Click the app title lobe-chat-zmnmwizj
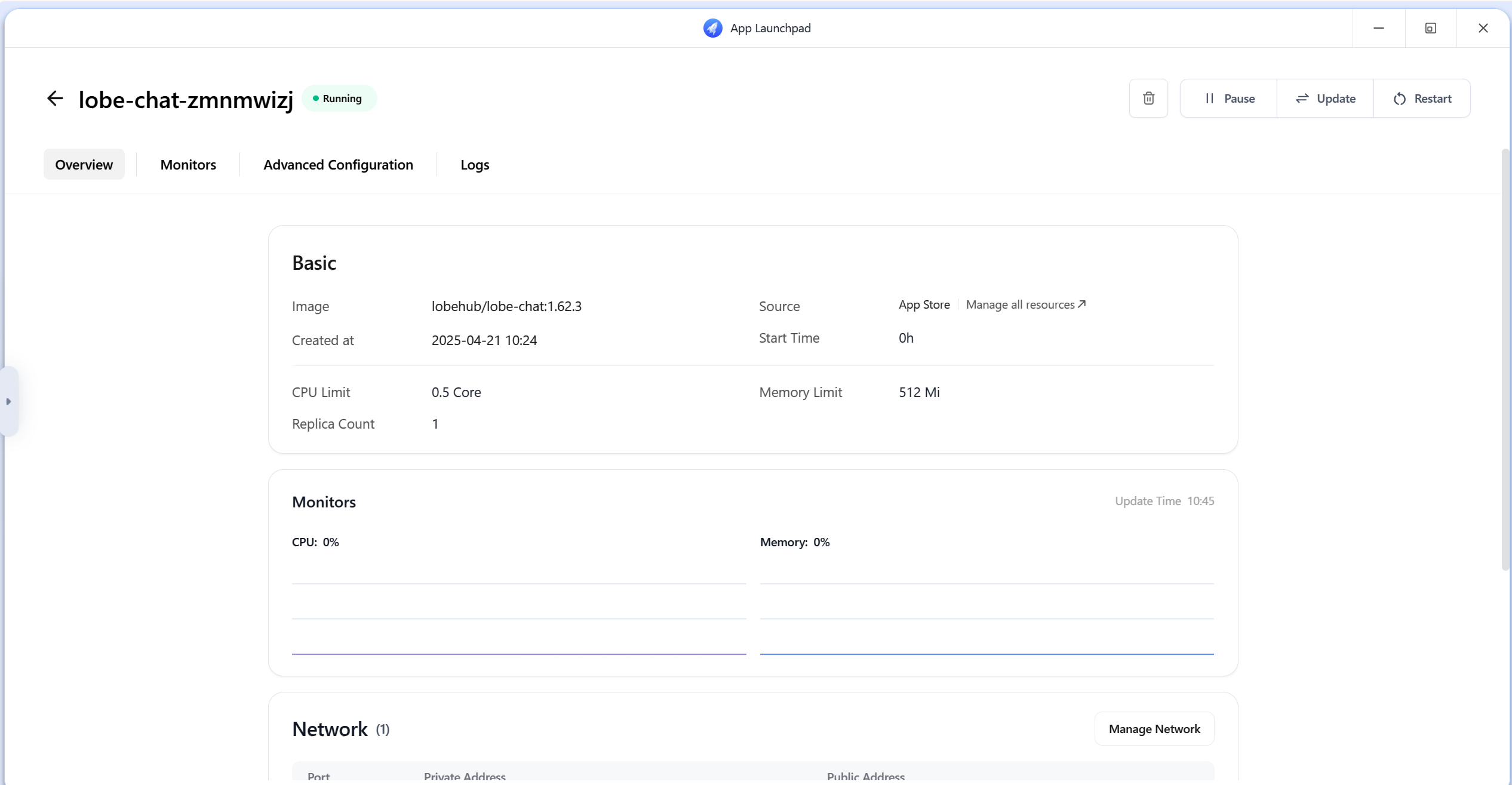Image resolution: width=1512 pixels, height=785 pixels. (x=186, y=99)
